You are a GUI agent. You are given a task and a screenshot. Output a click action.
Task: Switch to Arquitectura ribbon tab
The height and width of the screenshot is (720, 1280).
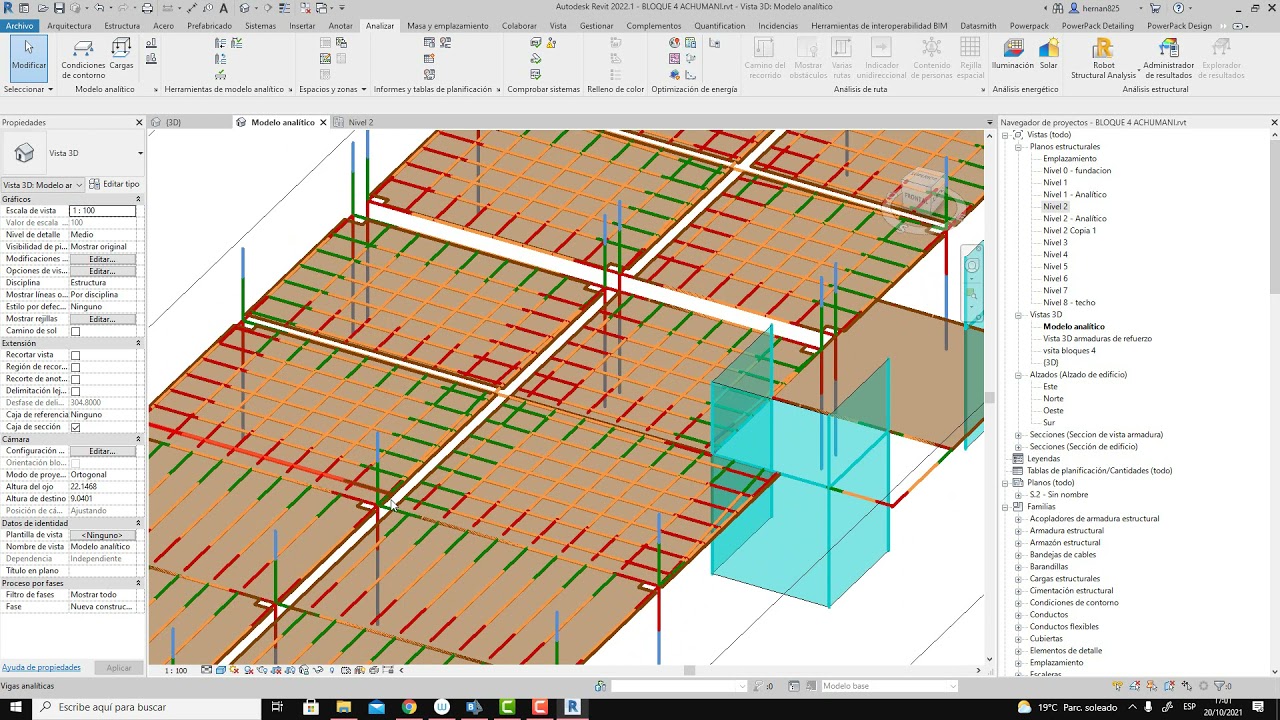[69, 26]
